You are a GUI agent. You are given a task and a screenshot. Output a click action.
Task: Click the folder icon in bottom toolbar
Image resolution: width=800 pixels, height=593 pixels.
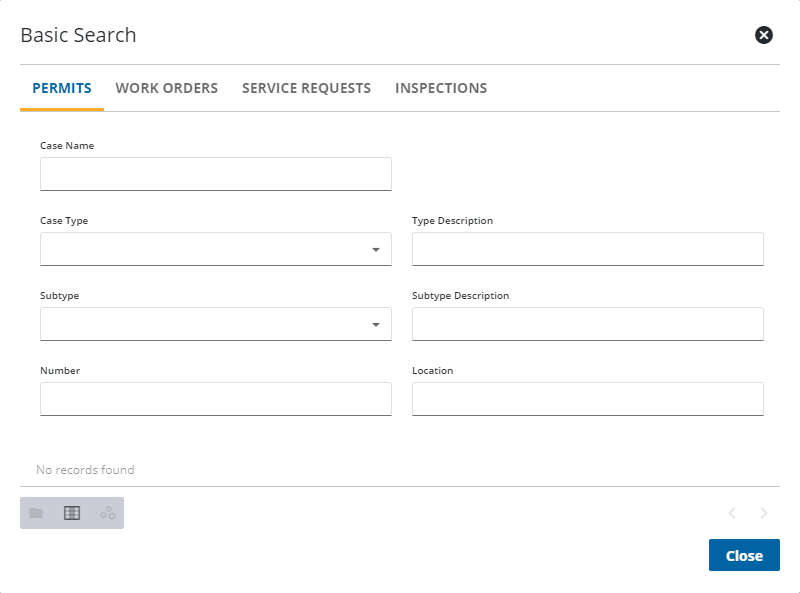(36, 513)
